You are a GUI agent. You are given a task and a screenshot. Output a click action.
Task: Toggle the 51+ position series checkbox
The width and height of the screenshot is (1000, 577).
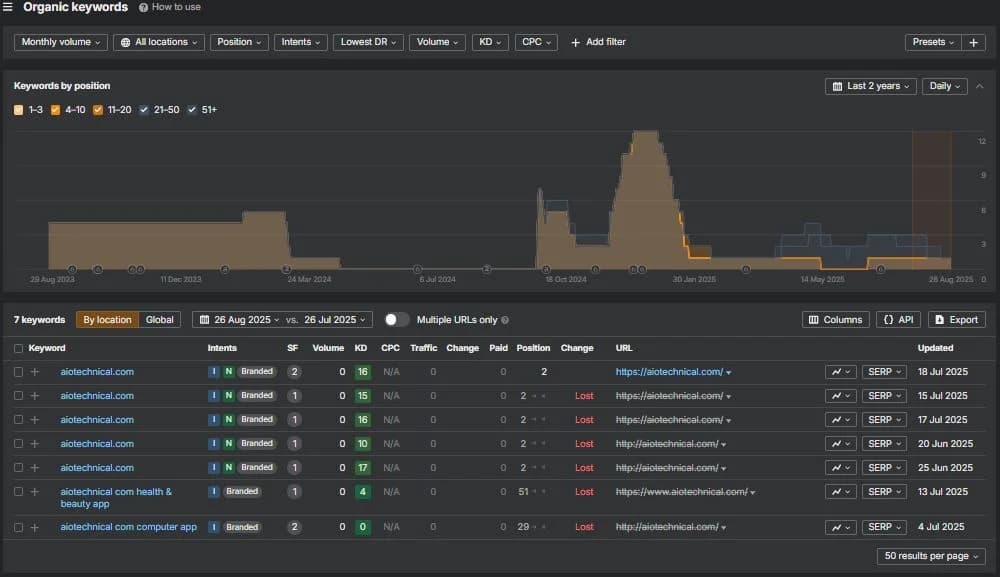pos(192,110)
